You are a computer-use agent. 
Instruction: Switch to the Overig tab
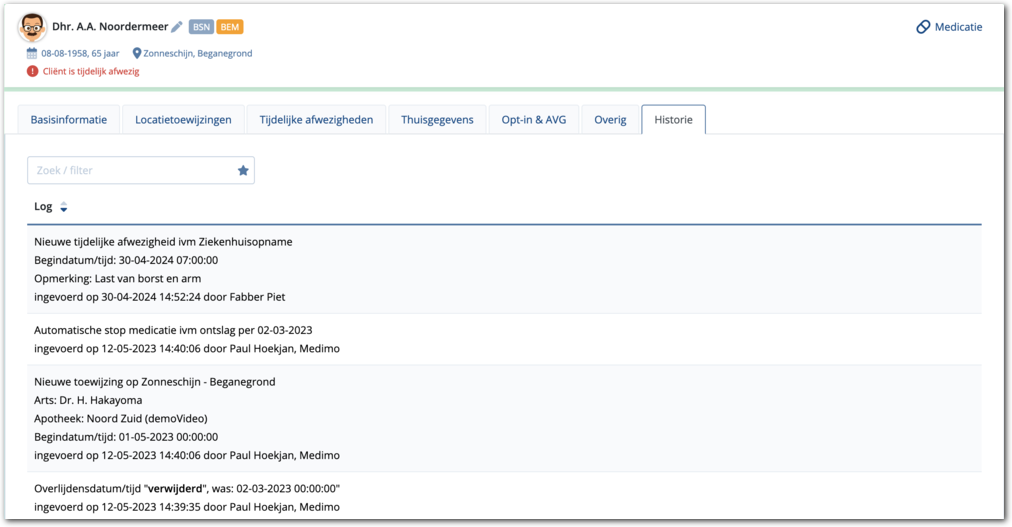tap(610, 120)
